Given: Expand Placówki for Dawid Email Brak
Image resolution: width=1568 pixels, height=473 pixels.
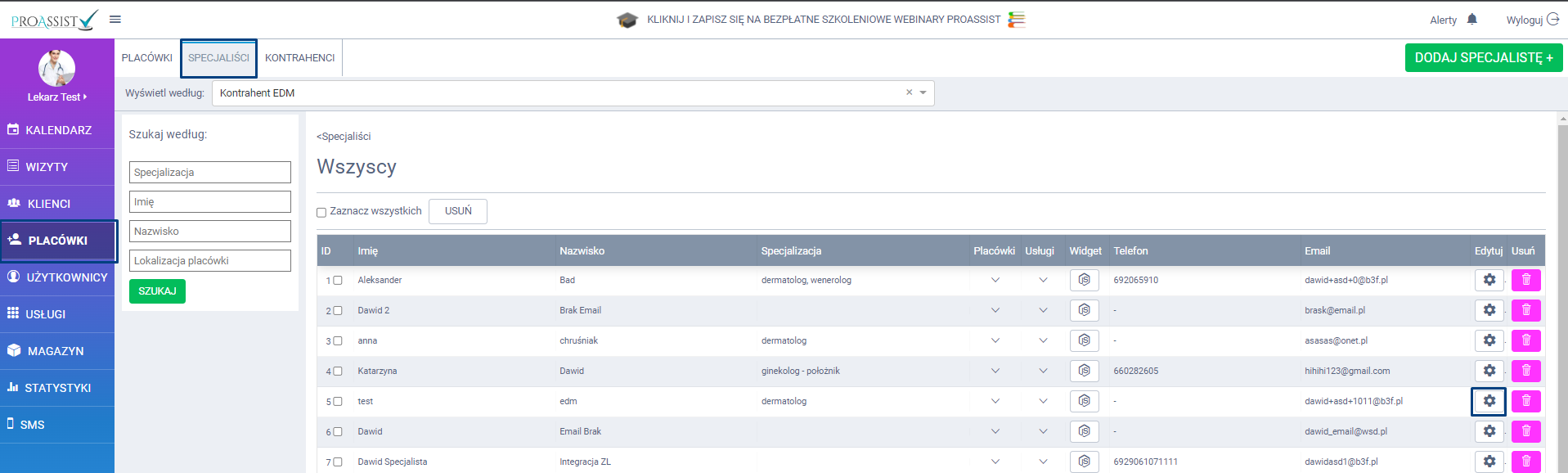Looking at the screenshot, I should [995, 431].
